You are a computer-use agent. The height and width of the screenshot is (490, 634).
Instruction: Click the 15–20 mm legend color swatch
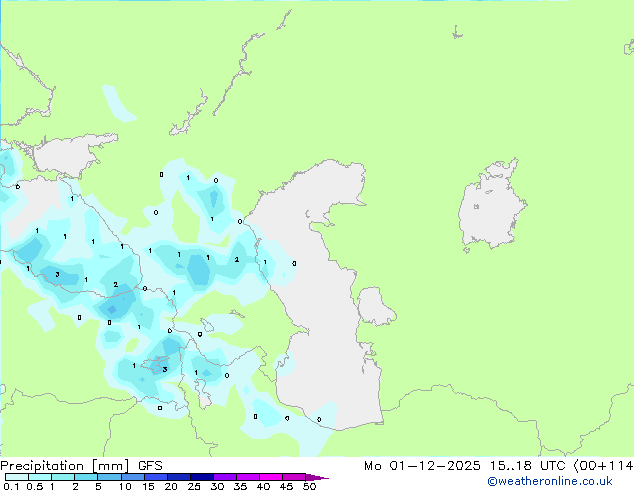click(155, 477)
